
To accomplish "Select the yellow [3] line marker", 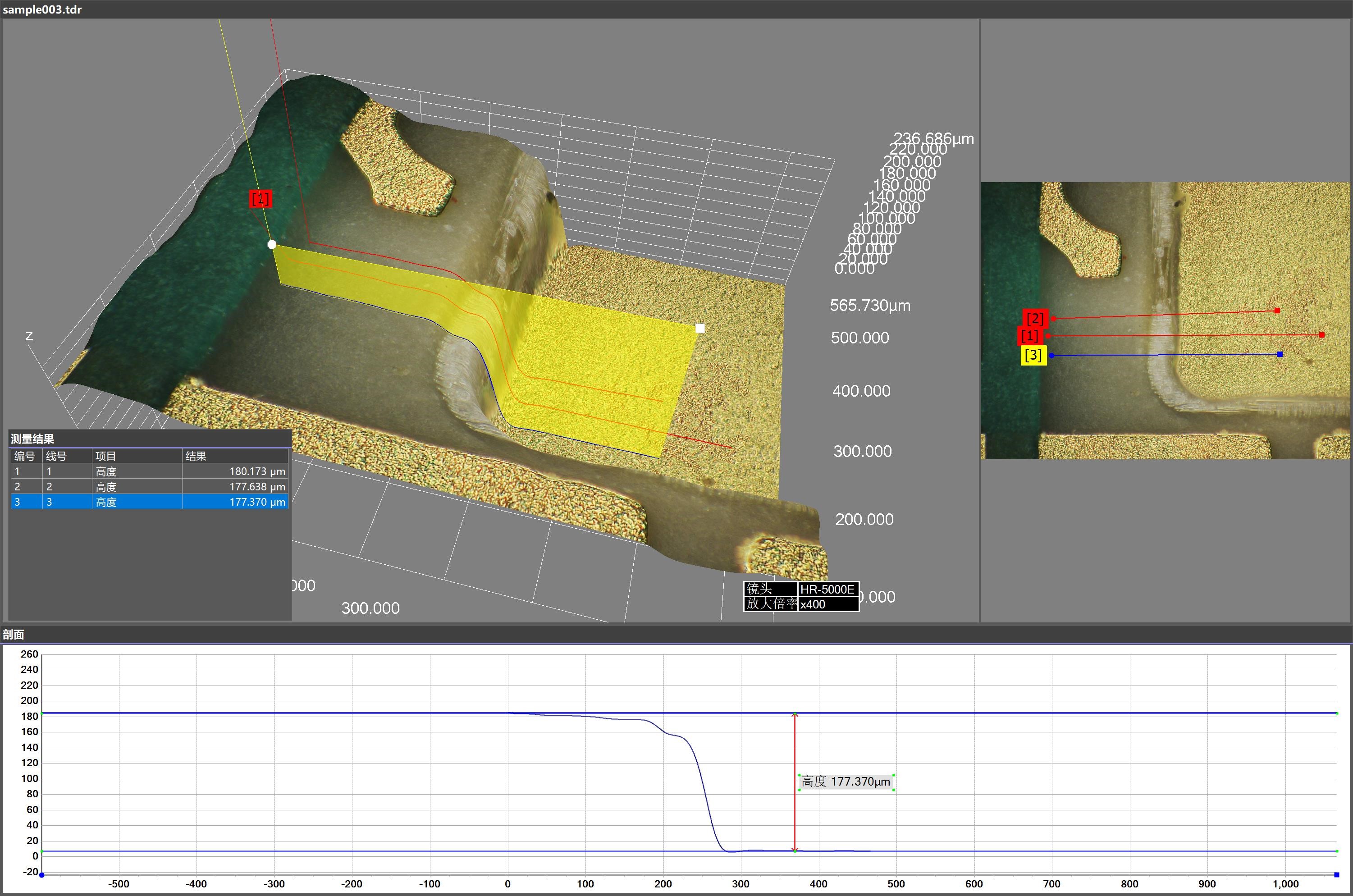I will [1033, 356].
